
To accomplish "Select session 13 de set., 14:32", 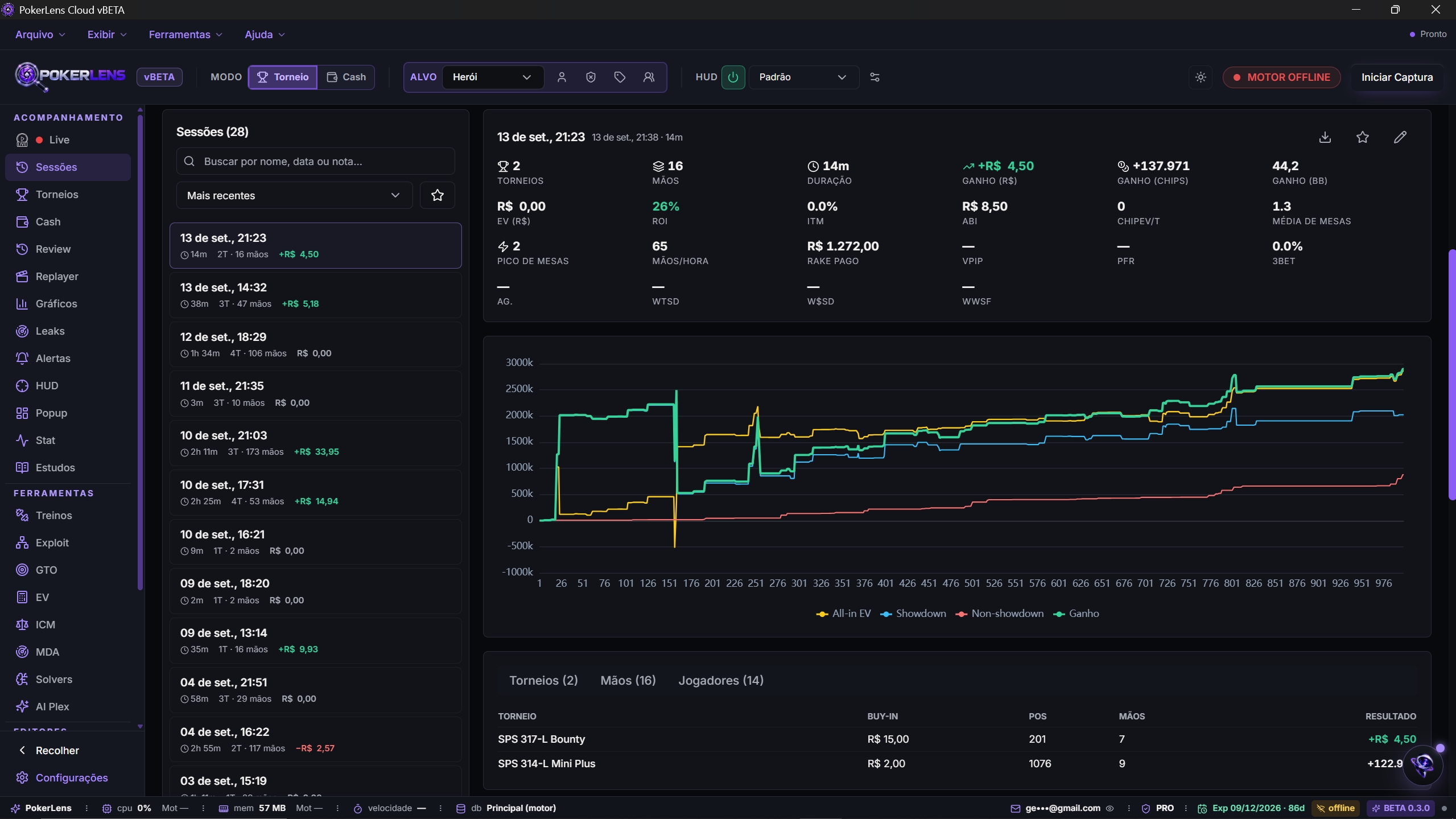I will point(315,295).
